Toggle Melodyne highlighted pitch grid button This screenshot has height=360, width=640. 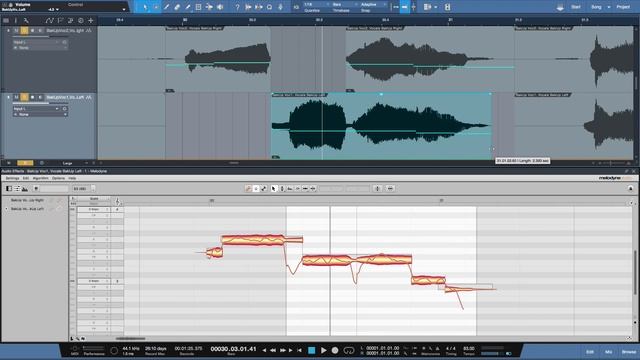tap(256, 189)
